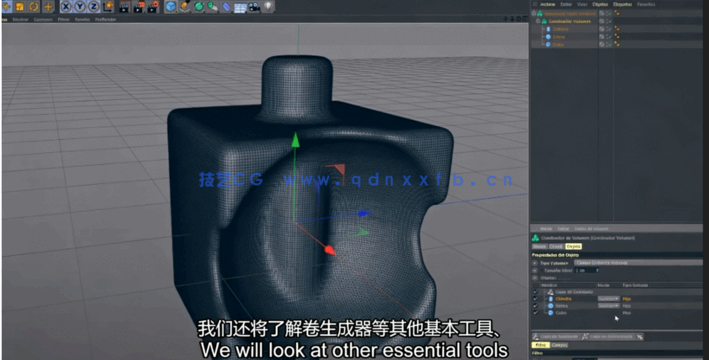This screenshot has height=360, width=709.
Task: Add a Cube primitive object
Action: (171, 6)
